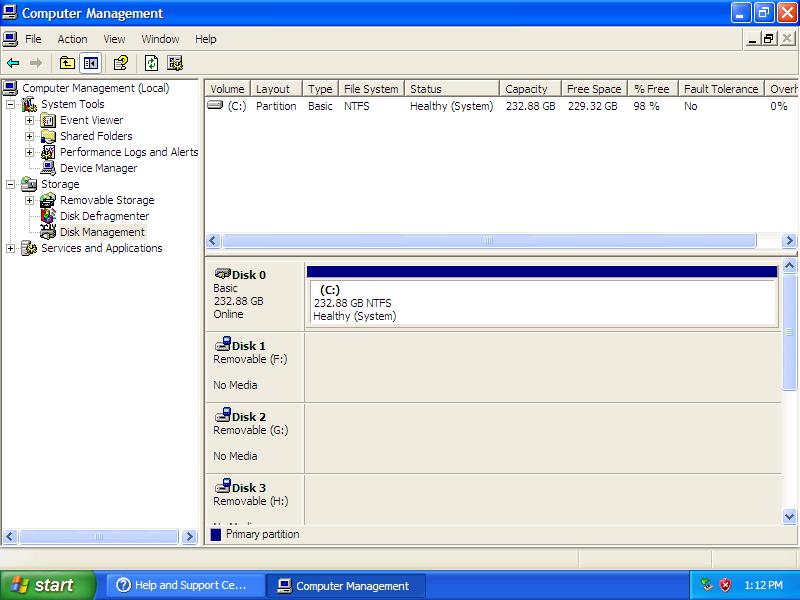The image size is (800, 600).
Task: Click the Disk Management icon
Action: [x=48, y=232]
